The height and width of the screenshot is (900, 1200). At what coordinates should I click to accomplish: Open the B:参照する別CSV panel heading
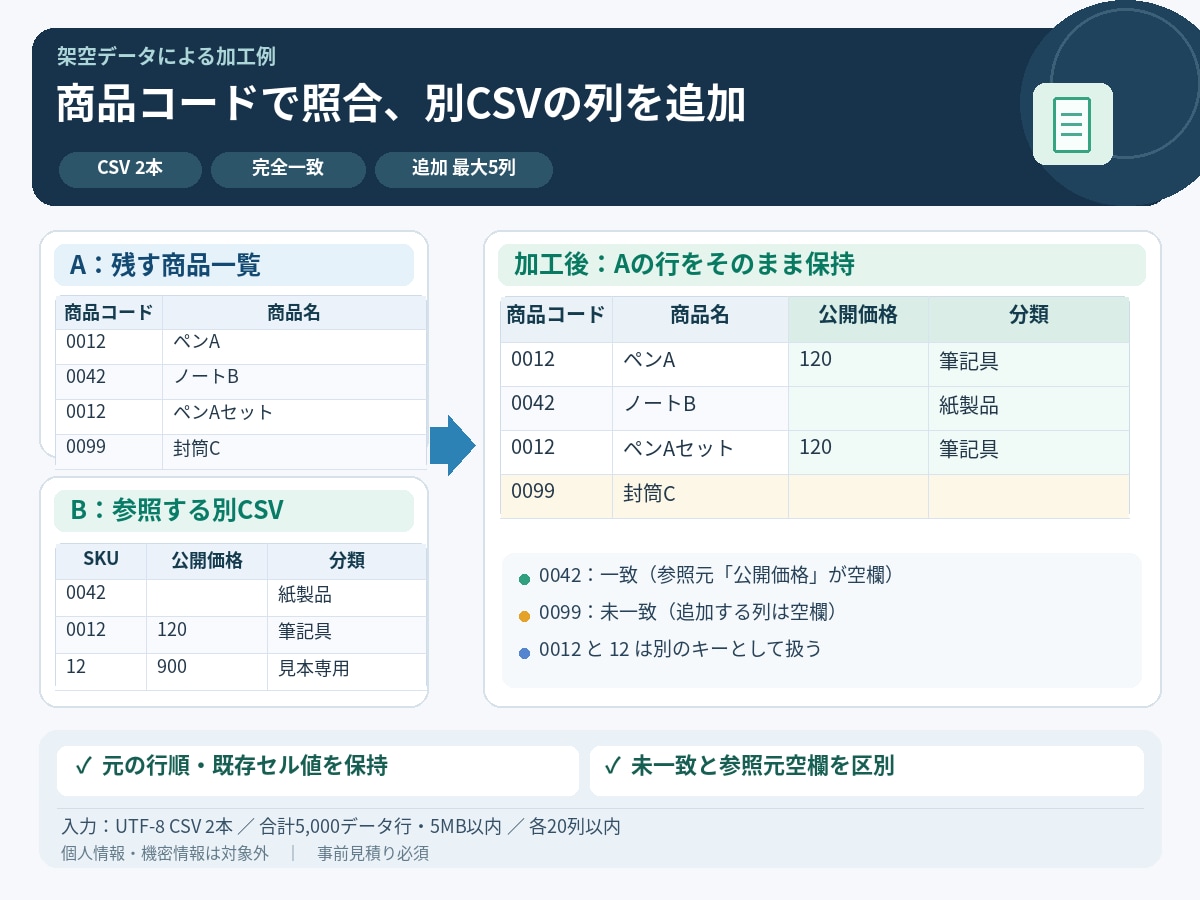coord(234,510)
